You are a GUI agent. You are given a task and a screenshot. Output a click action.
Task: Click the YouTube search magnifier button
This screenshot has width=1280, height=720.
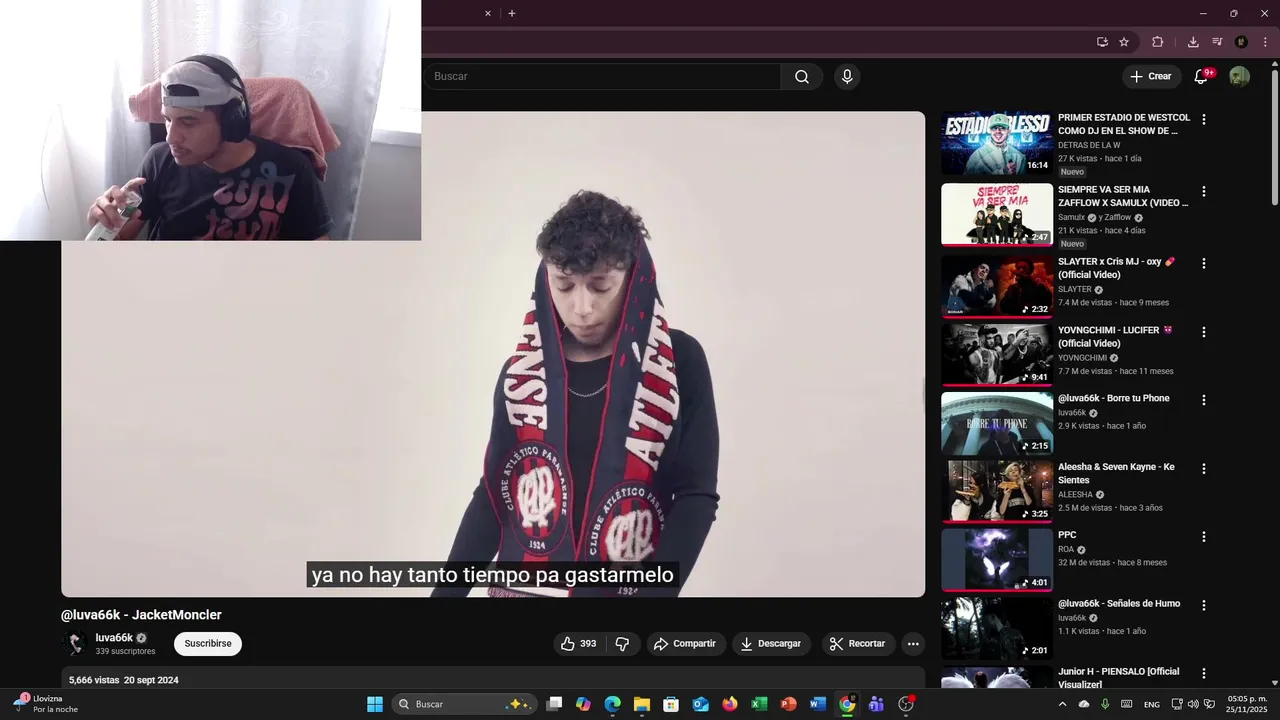tap(802, 77)
